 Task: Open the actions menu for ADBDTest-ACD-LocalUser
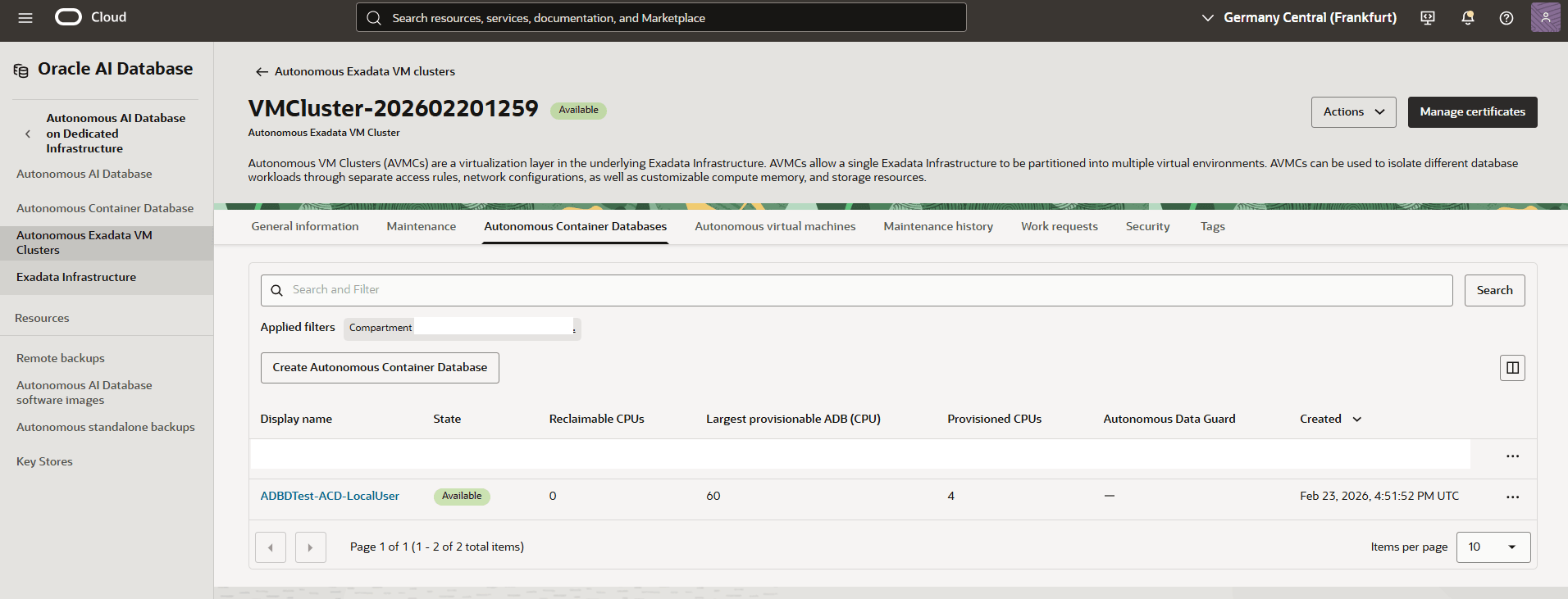coord(1512,497)
